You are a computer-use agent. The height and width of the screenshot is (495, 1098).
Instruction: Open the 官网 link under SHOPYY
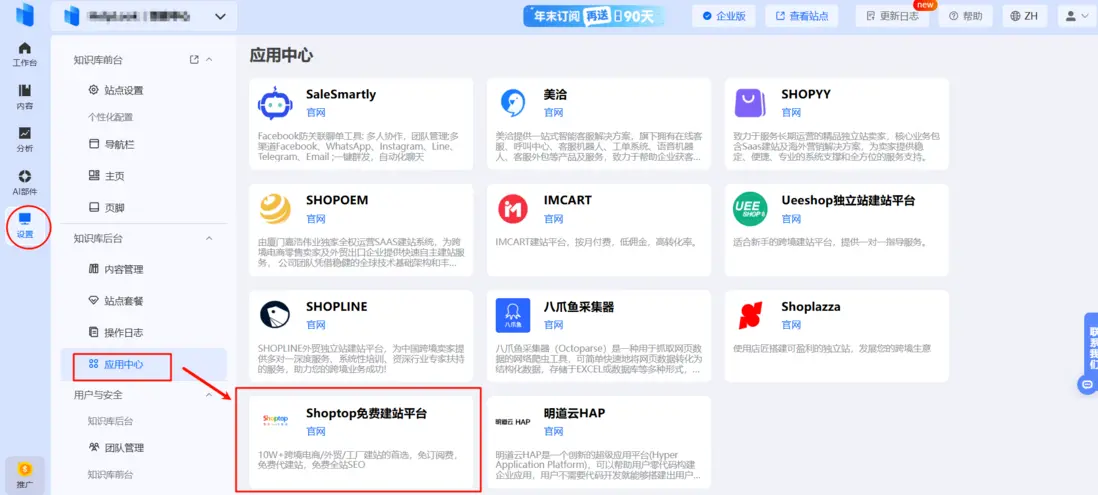pyautogui.click(x=791, y=112)
